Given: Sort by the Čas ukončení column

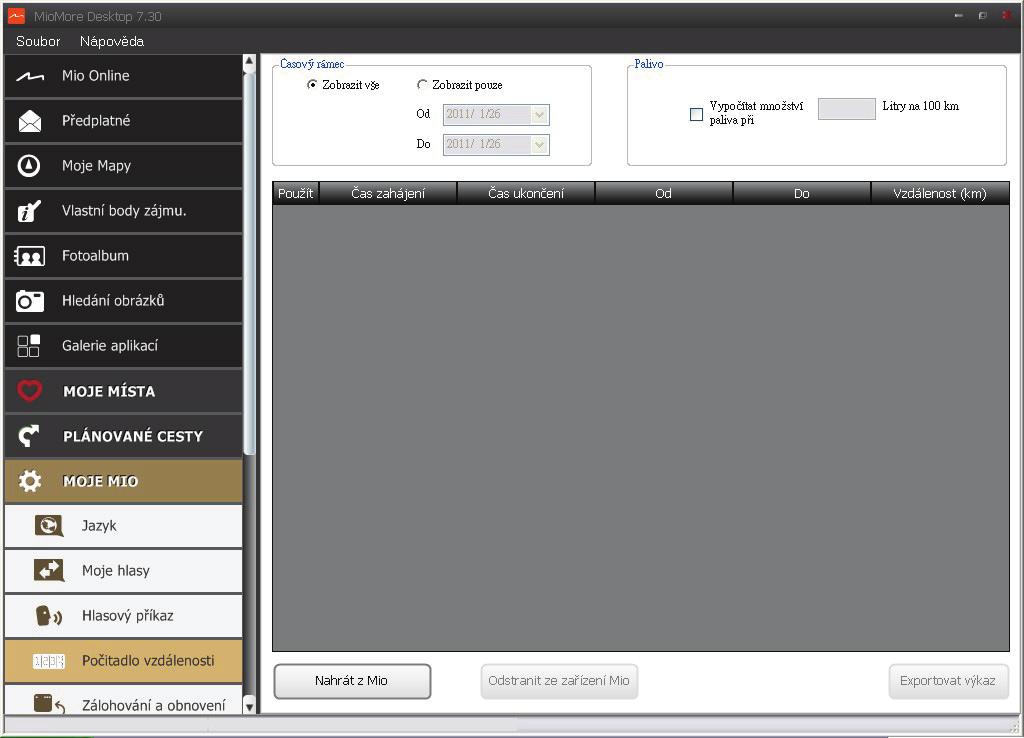Looking at the screenshot, I should point(526,193).
